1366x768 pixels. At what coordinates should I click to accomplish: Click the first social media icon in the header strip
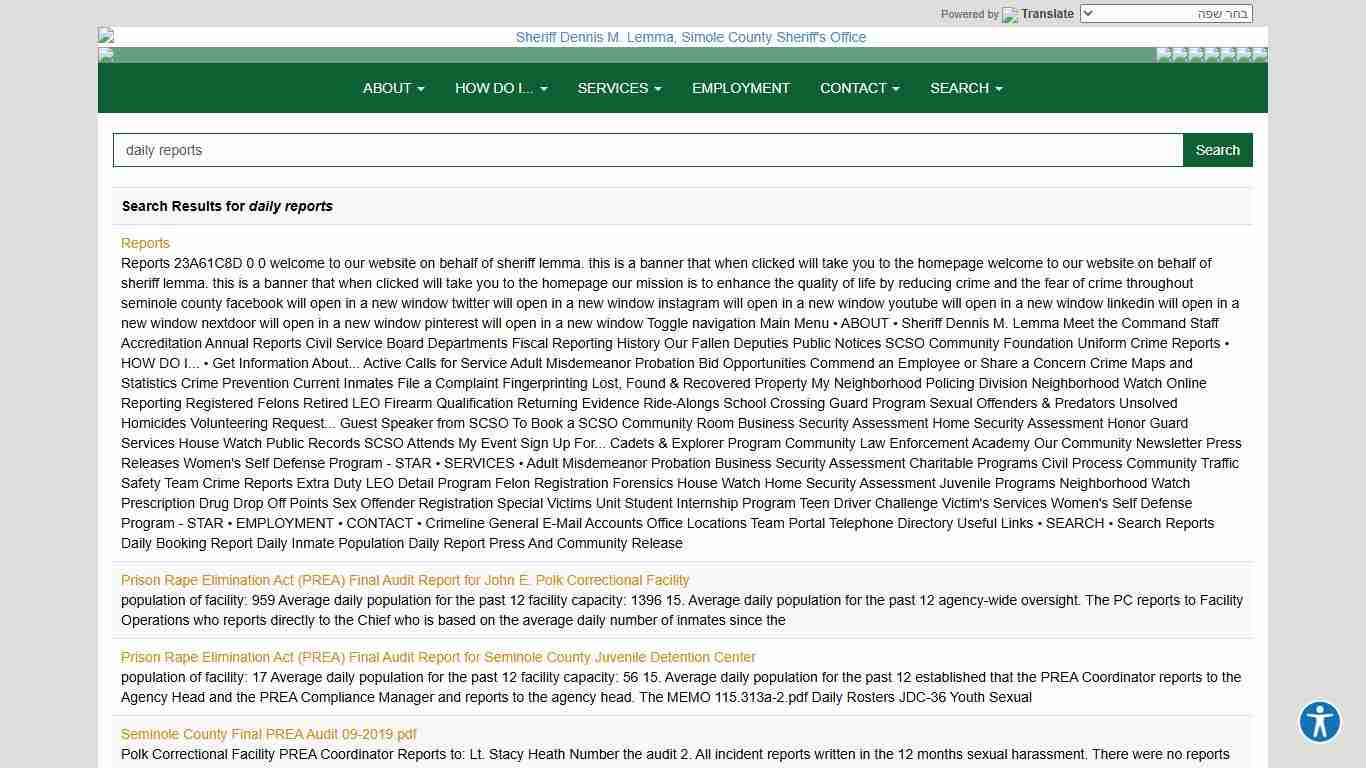coord(1164,54)
